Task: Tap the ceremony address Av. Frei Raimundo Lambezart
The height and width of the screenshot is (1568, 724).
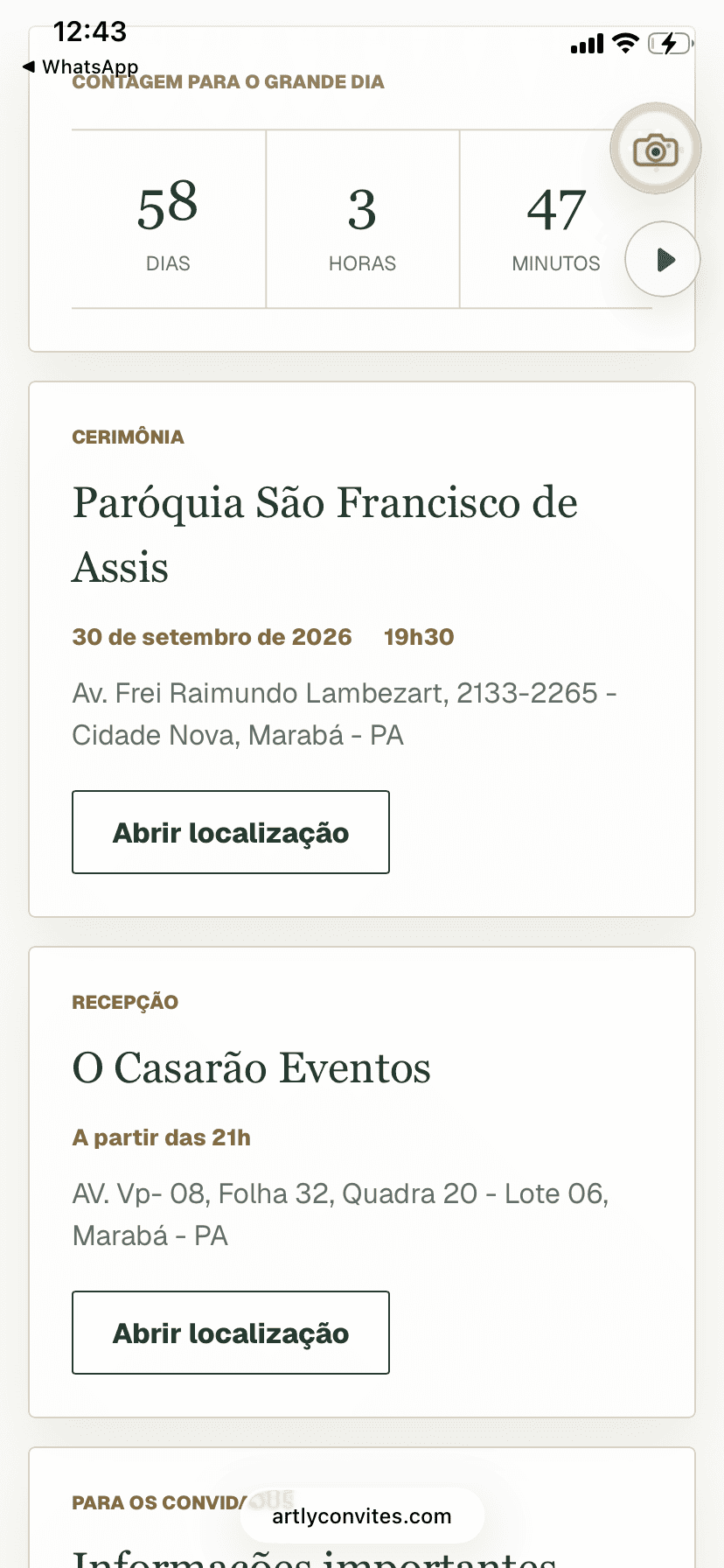Action: pos(345,714)
